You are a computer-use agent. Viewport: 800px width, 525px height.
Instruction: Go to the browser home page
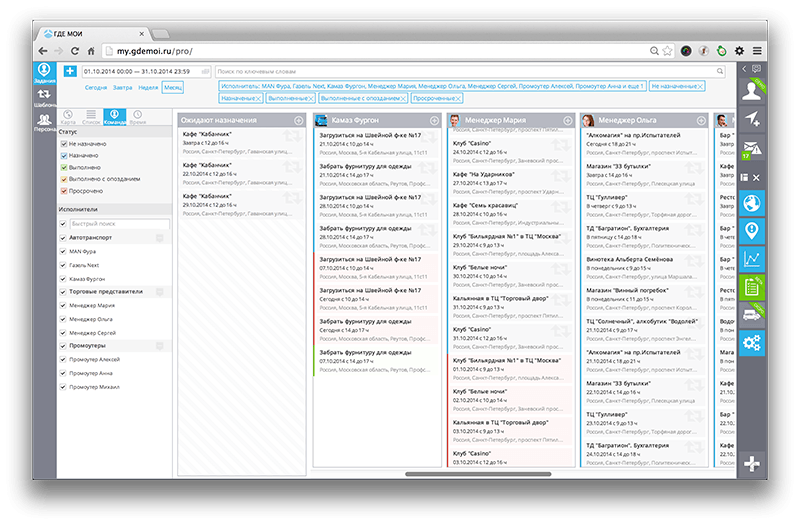(x=91, y=51)
